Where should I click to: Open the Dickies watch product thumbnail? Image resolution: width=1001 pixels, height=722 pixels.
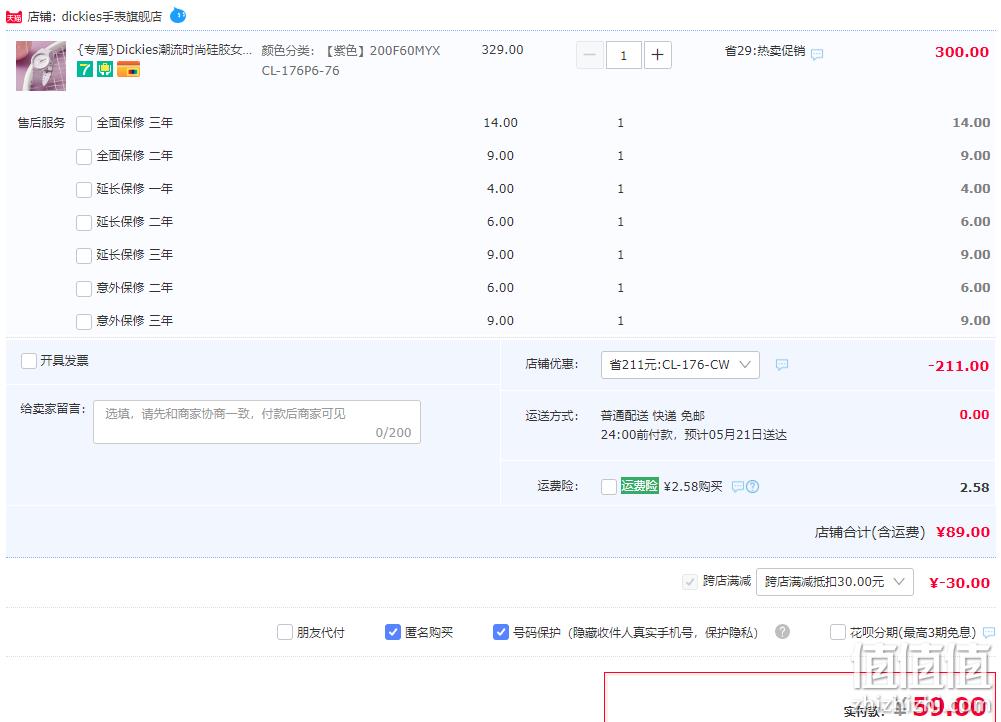pyautogui.click(x=41, y=66)
